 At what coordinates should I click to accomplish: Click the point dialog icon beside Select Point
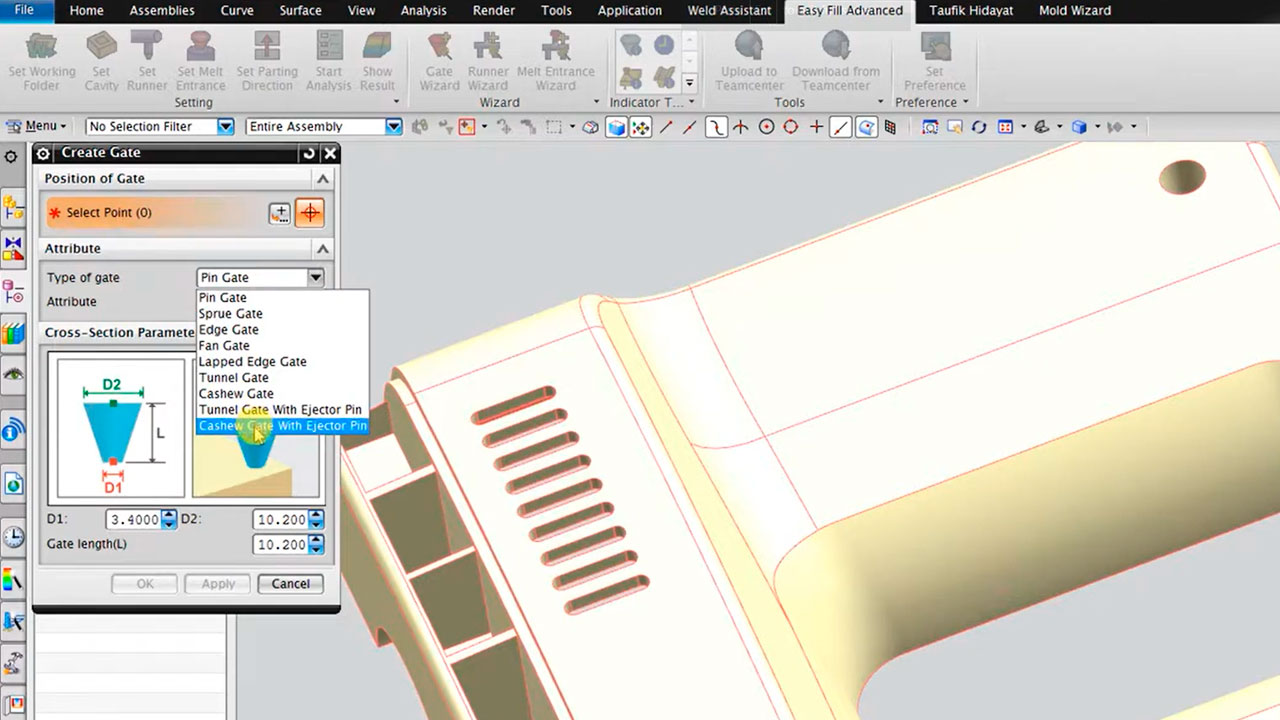tap(280, 213)
